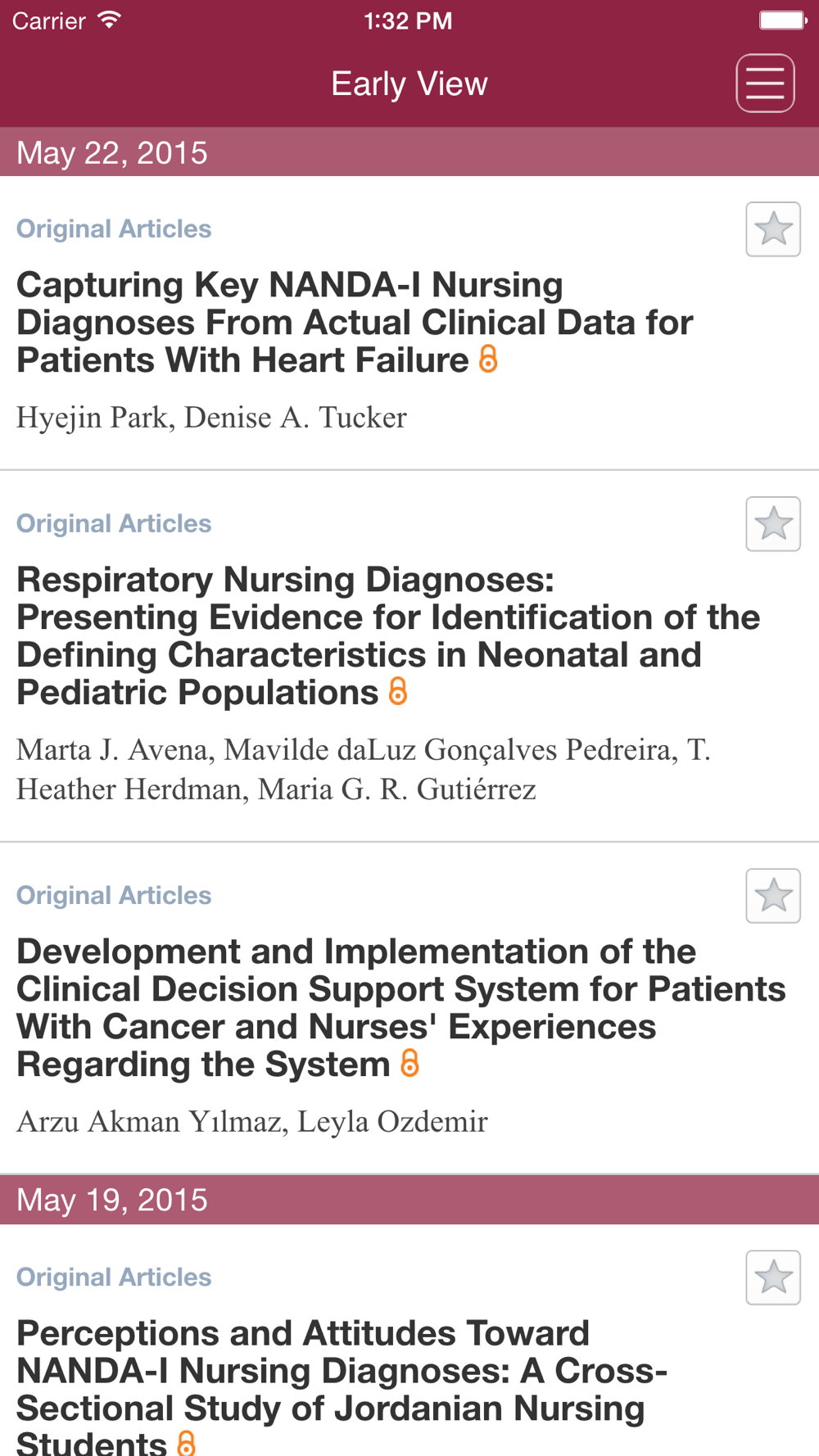This screenshot has width=819, height=1456.
Task: Open Development and Implementation of Clinical Decision article
Action: 401,1007
